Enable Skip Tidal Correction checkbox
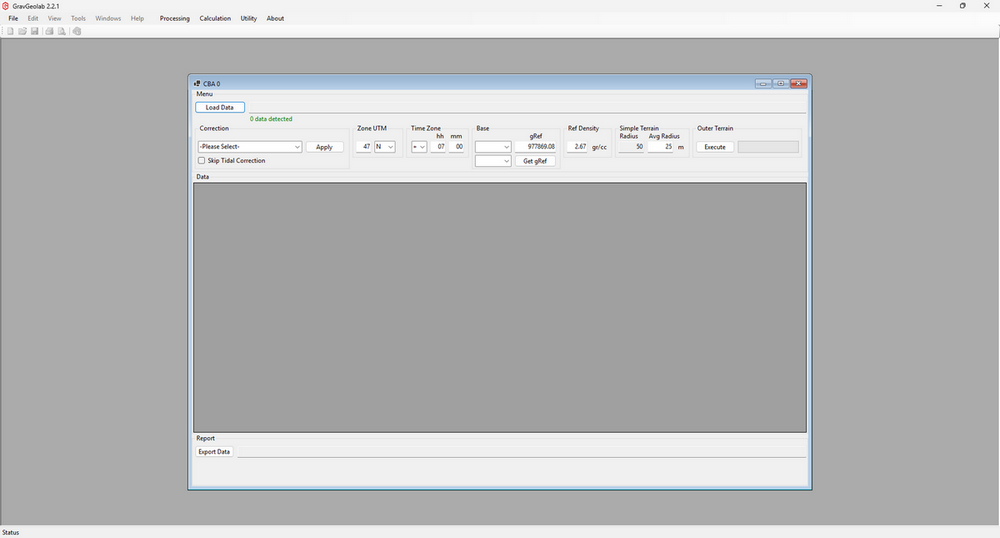 [202, 161]
